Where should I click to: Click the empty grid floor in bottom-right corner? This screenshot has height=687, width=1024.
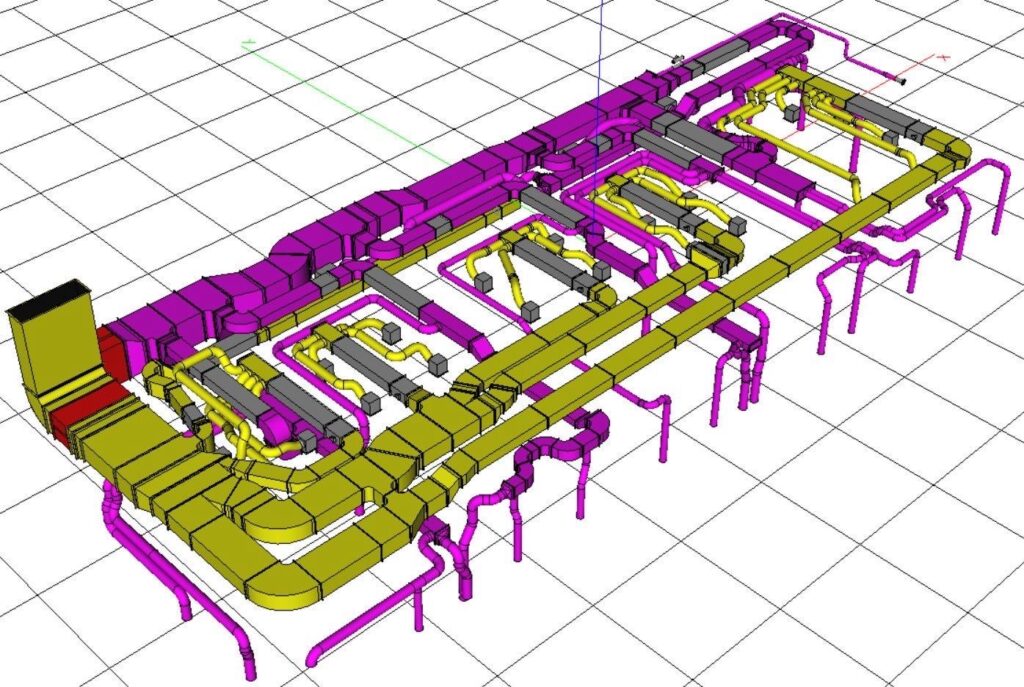coord(900,600)
